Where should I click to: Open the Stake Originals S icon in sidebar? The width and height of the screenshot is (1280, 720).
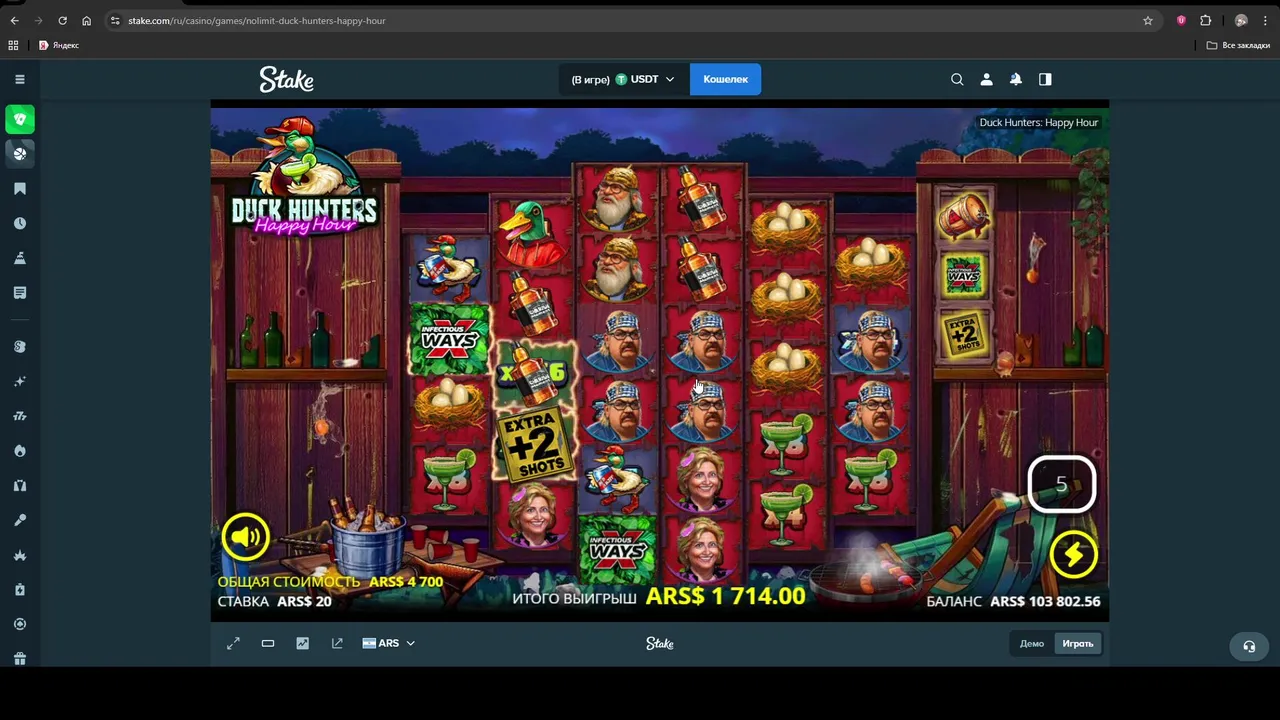[19, 346]
